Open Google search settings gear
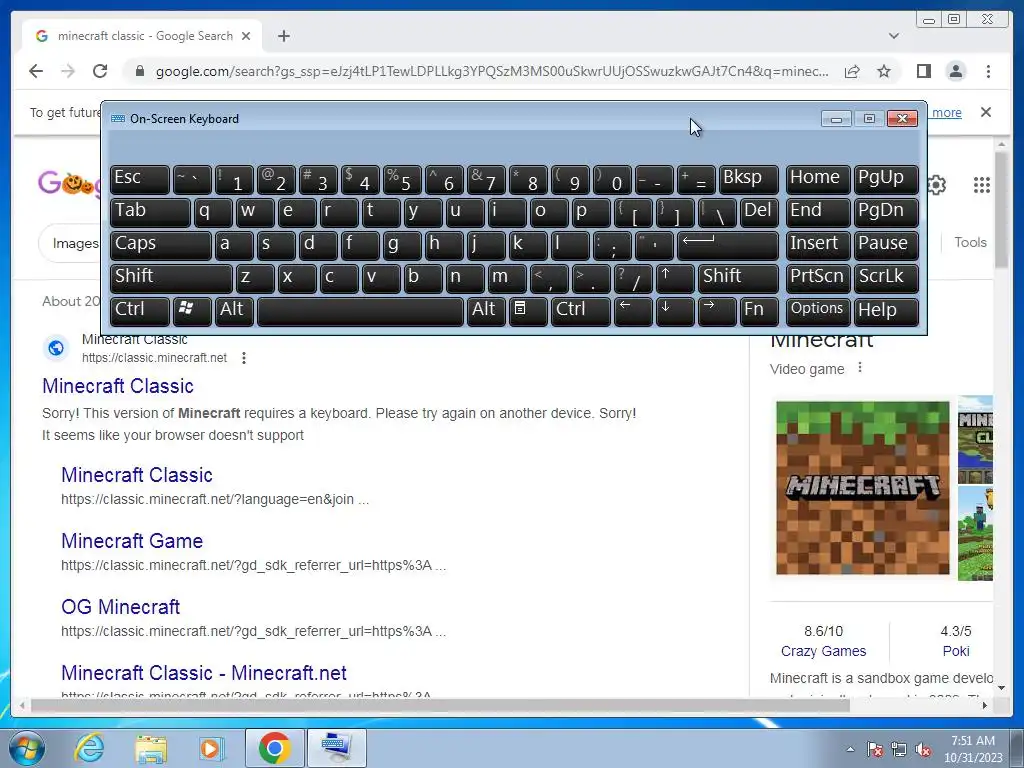 point(936,185)
